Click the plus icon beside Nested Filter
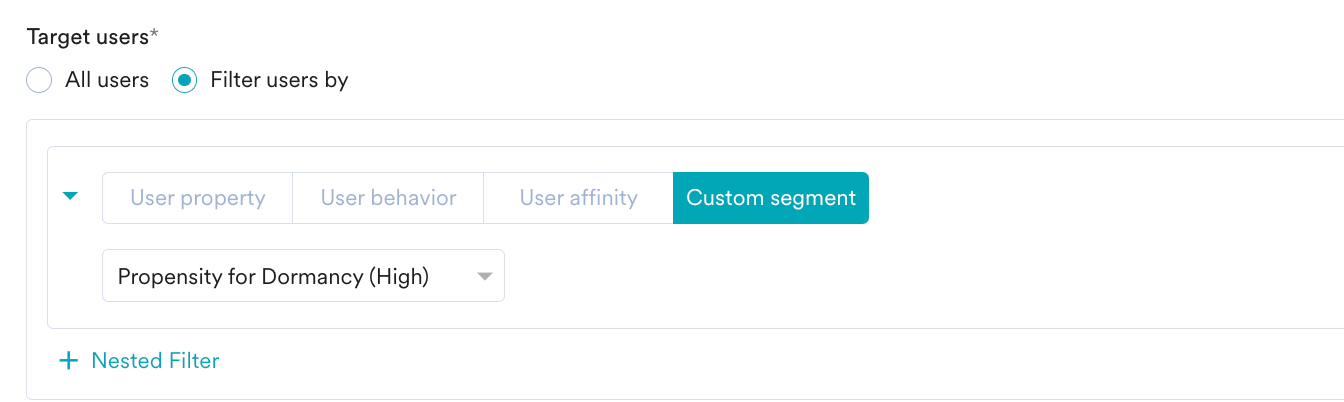Image resolution: width=1344 pixels, height=402 pixels. click(x=68, y=361)
